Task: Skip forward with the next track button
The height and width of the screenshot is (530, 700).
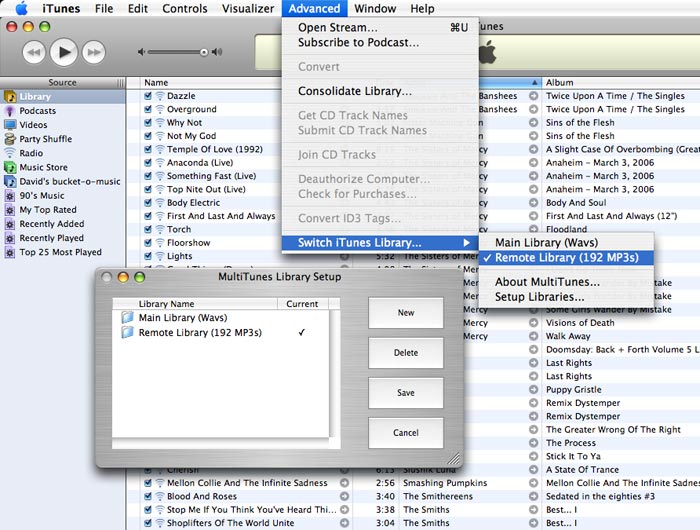Action: (x=94, y=52)
